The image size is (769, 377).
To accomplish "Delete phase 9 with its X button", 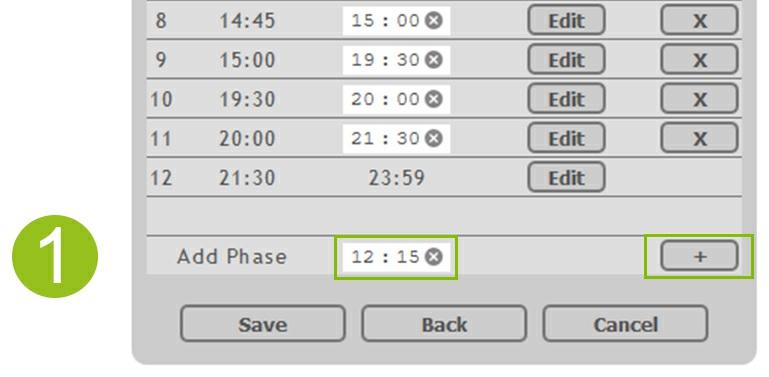I will click(699, 59).
